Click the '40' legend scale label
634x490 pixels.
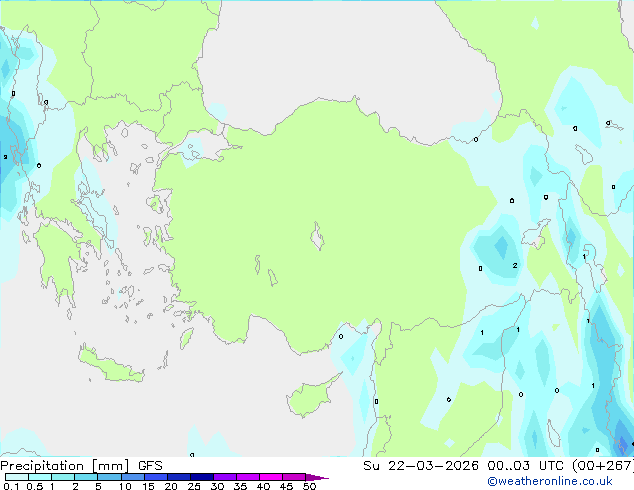pyautogui.click(x=263, y=486)
